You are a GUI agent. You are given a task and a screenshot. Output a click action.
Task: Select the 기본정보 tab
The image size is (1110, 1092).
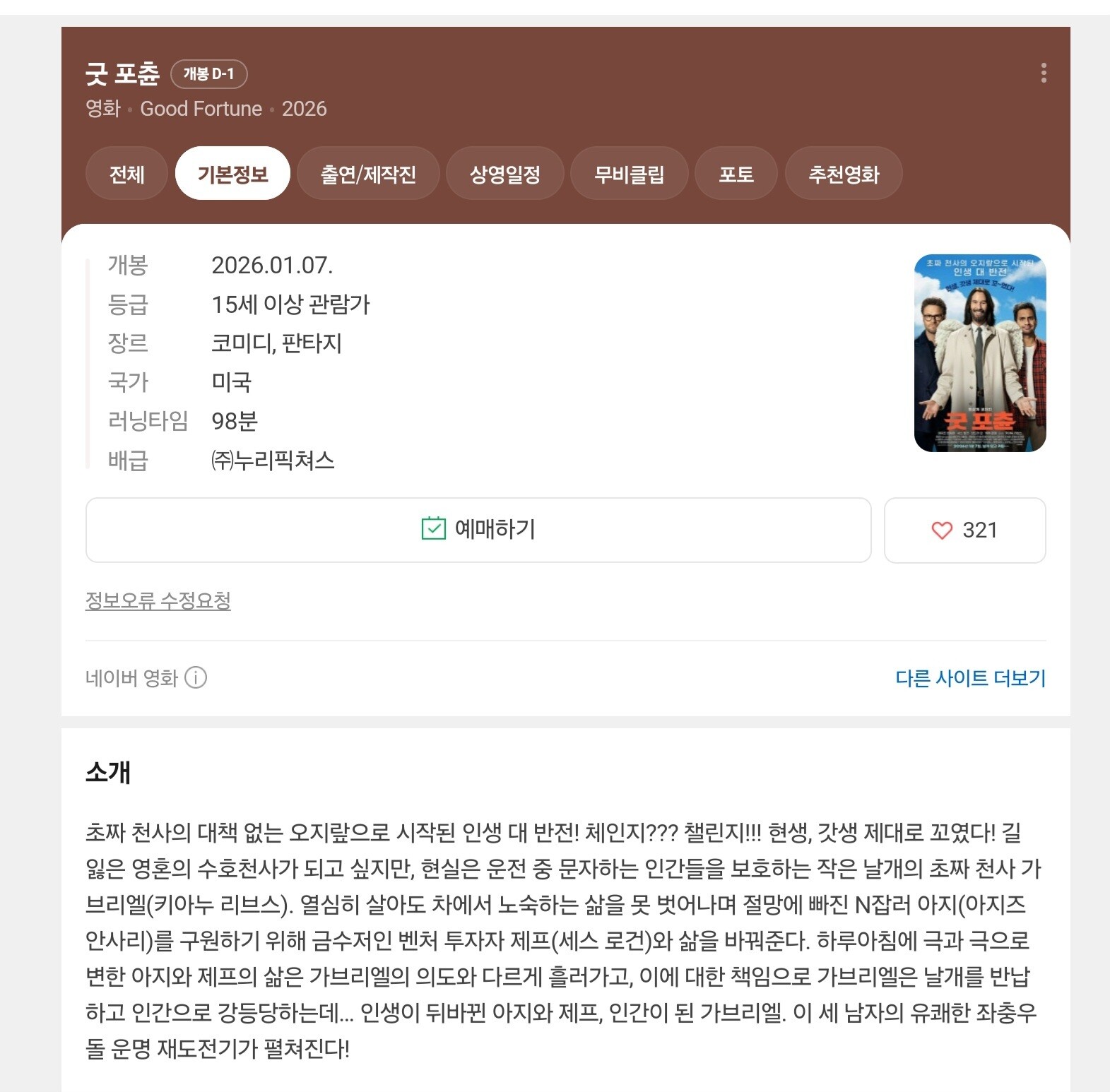[232, 174]
